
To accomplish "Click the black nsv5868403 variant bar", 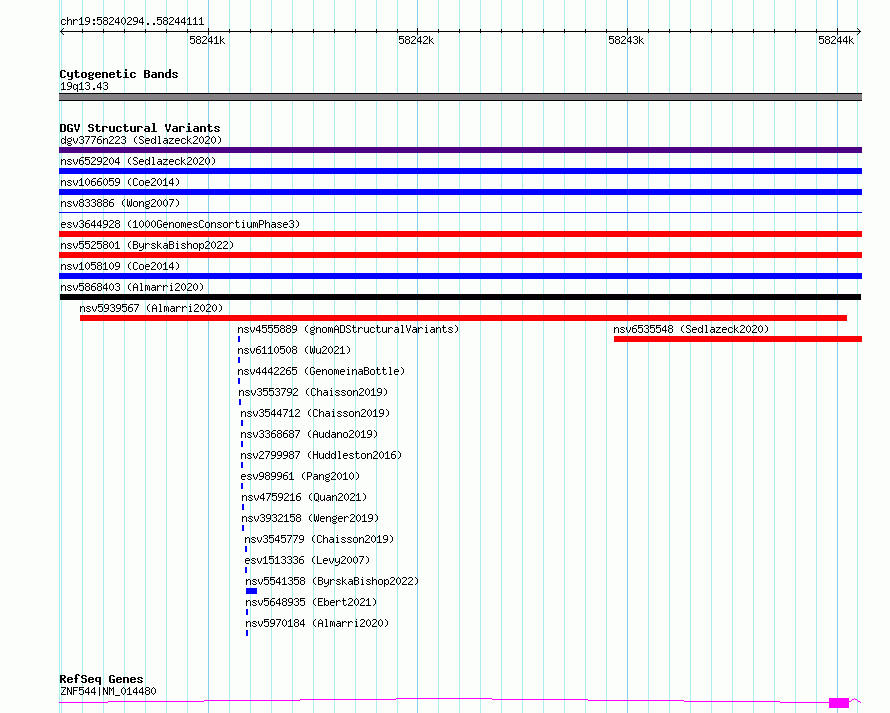I will click(x=460, y=297).
